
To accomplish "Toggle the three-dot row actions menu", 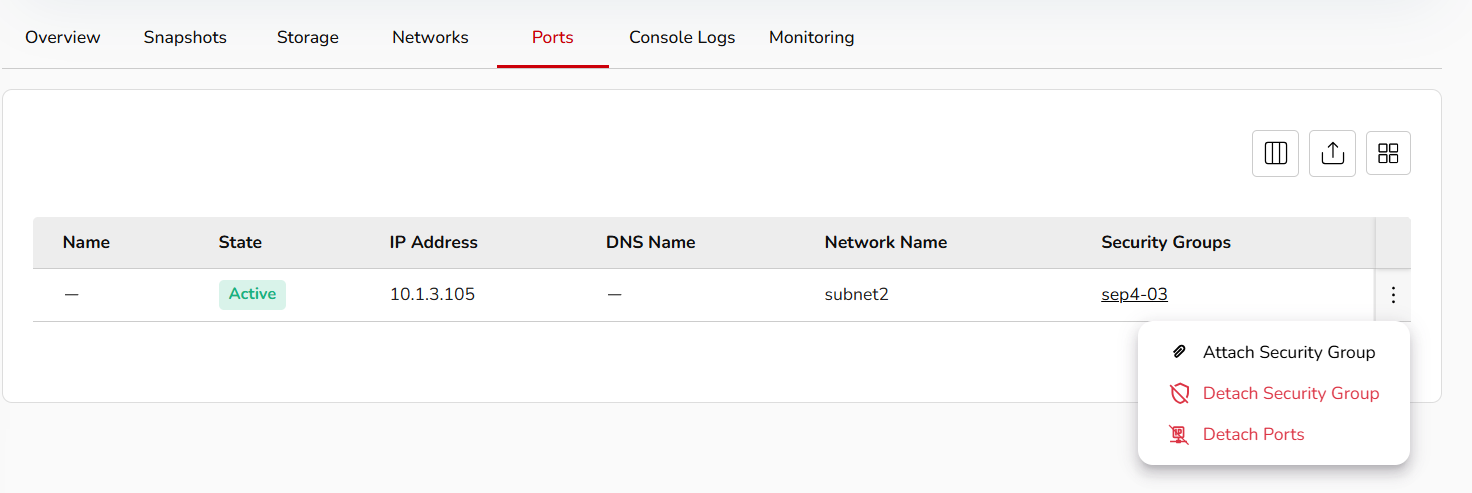I will tap(1393, 295).
